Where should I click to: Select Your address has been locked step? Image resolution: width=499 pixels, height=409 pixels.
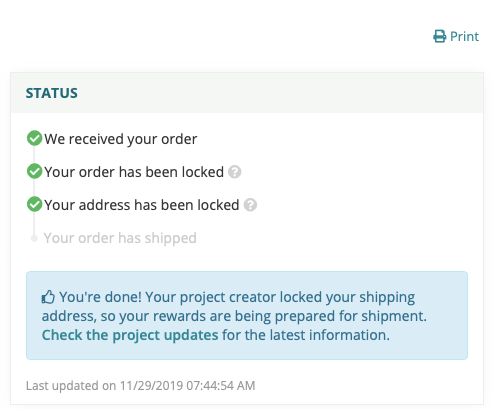coord(142,205)
